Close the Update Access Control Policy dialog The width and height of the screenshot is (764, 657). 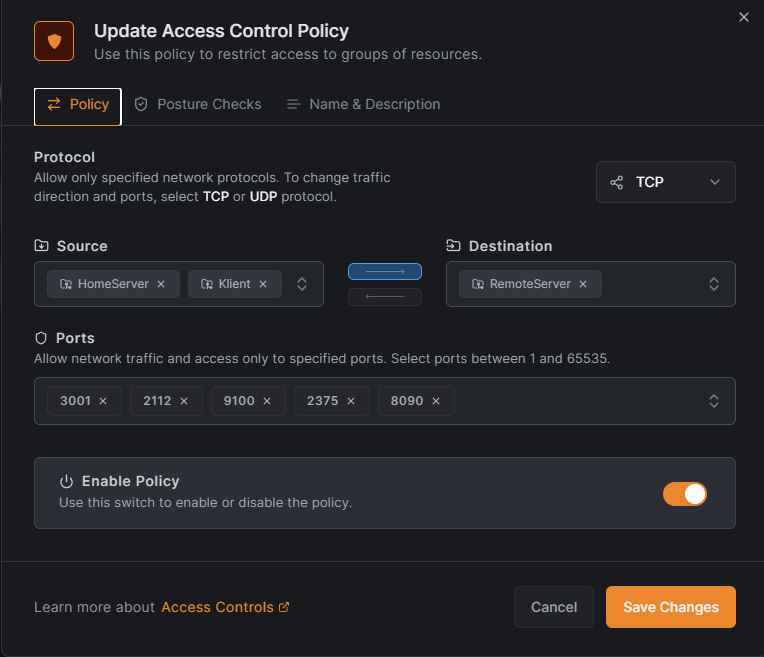click(x=743, y=17)
